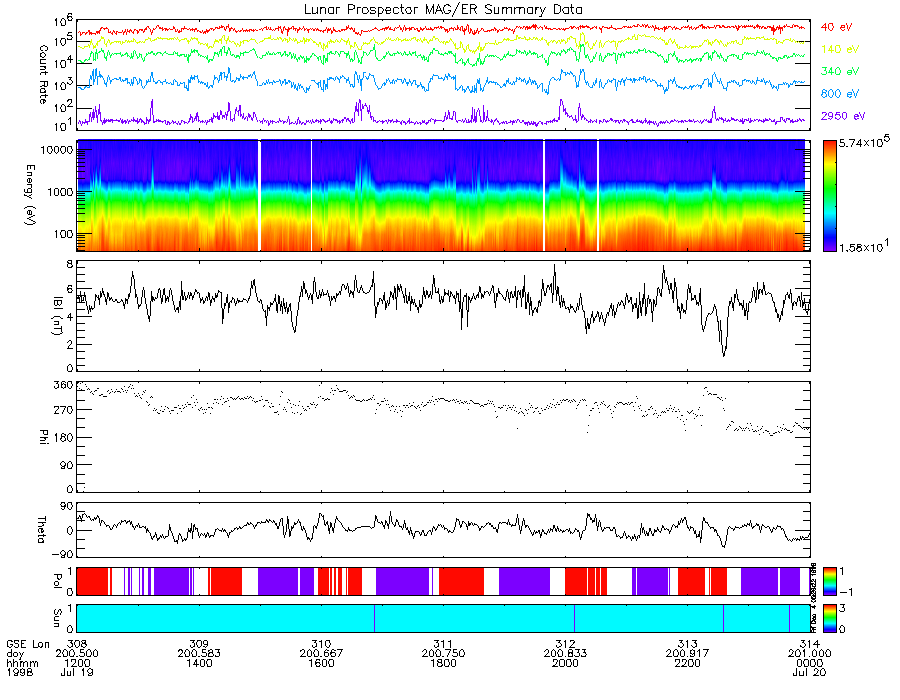
Task: Click the GSE Lon row label
Action: coord(28,644)
